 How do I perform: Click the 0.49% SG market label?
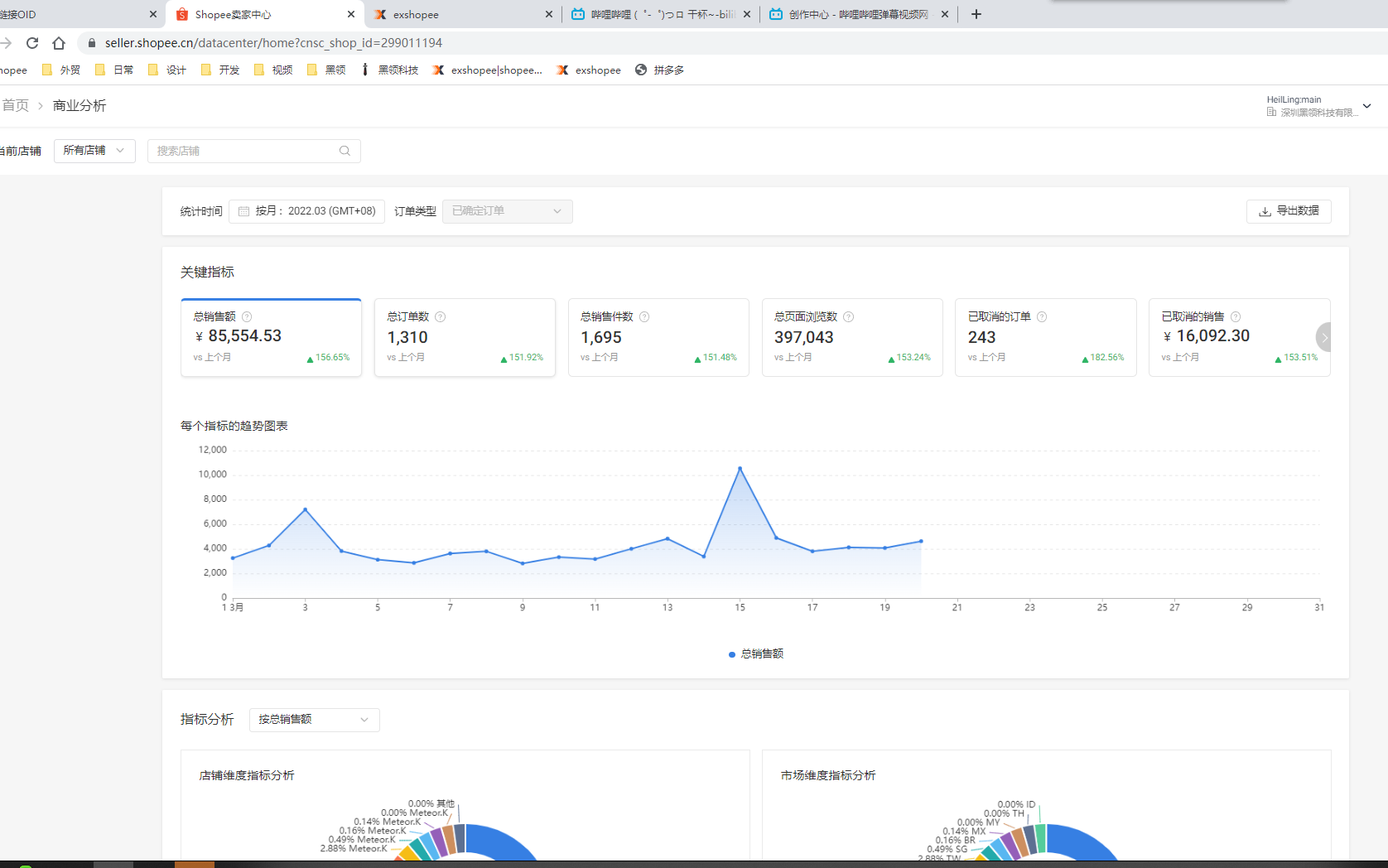coord(947,850)
